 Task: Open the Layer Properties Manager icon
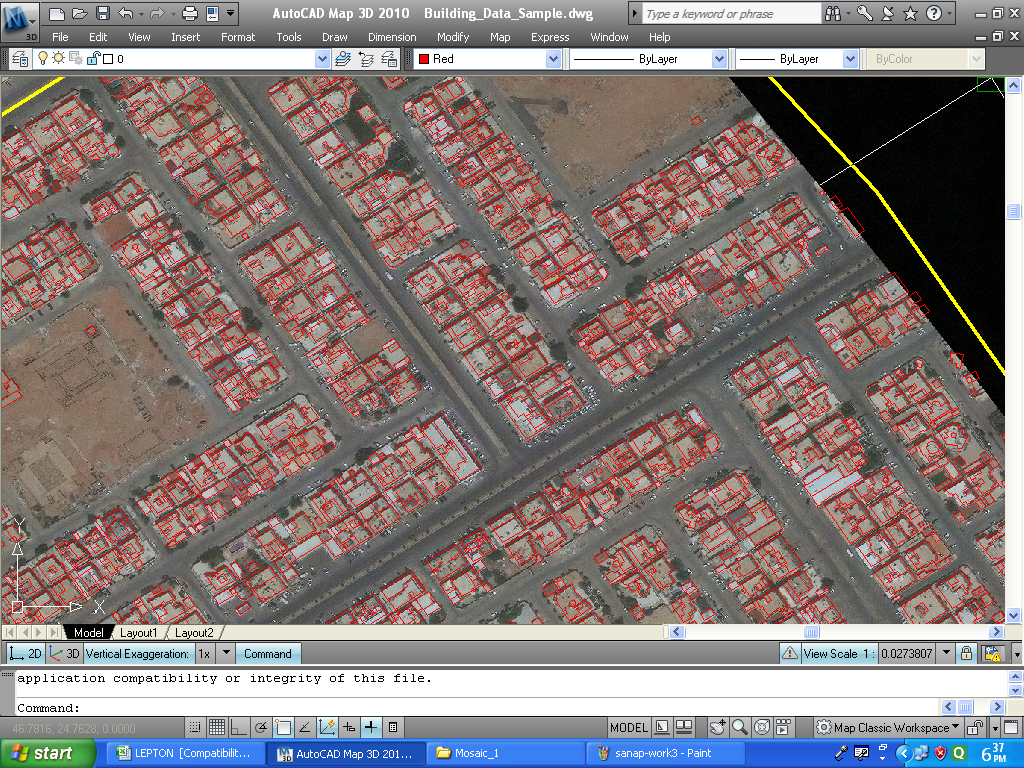coord(20,59)
